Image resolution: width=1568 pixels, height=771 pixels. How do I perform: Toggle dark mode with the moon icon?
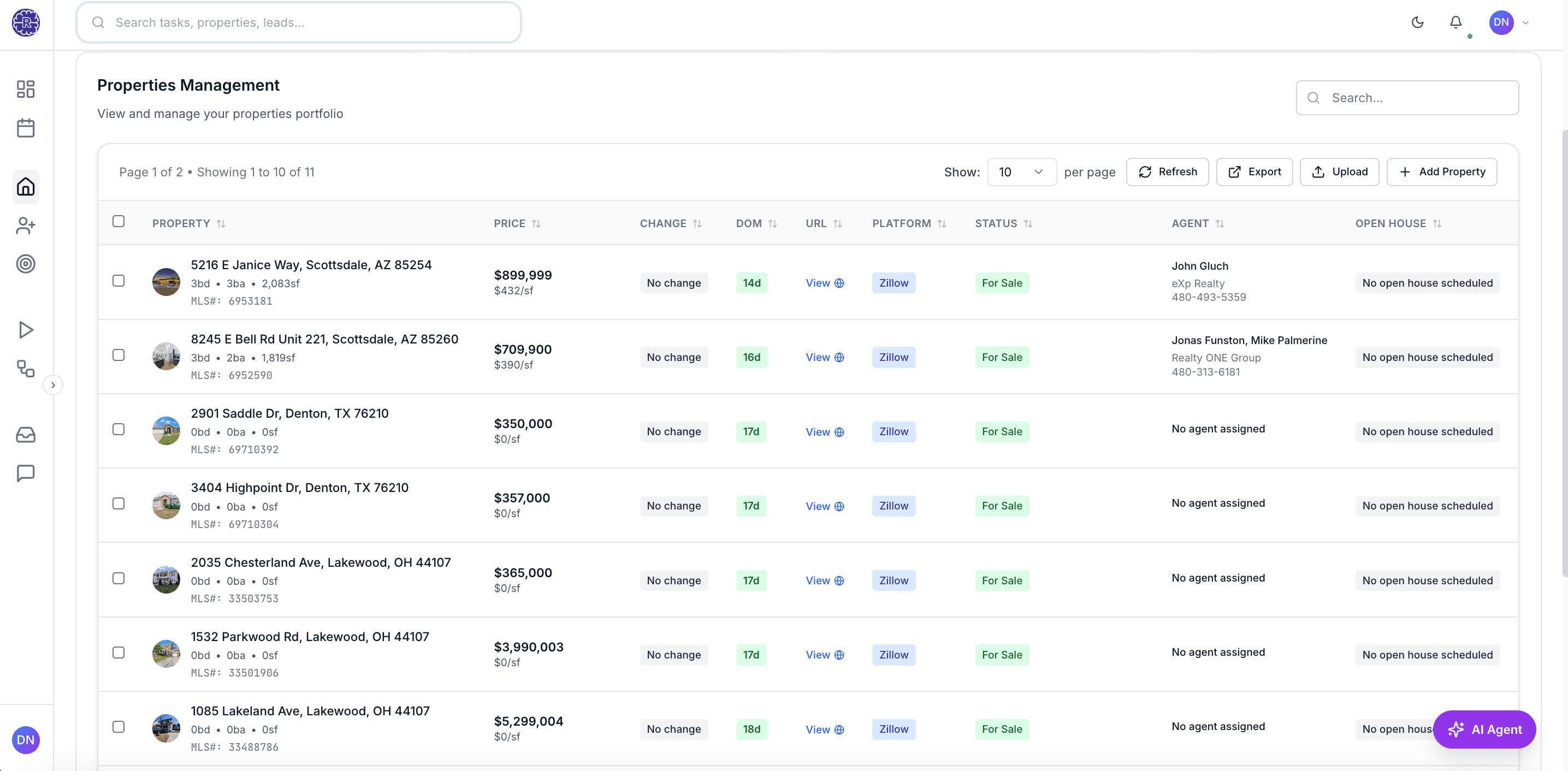click(1417, 22)
